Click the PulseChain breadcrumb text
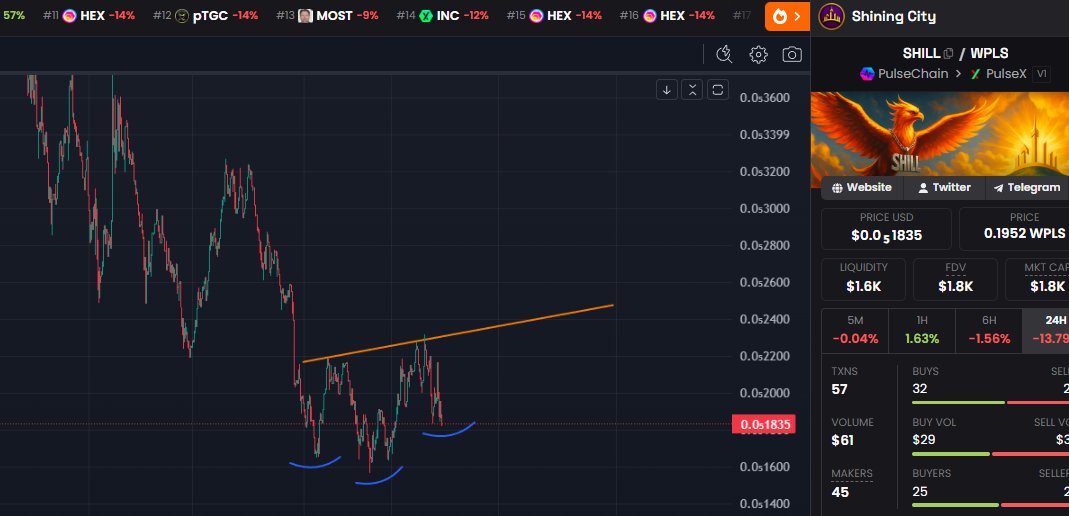The image size is (1069, 516). click(913, 74)
